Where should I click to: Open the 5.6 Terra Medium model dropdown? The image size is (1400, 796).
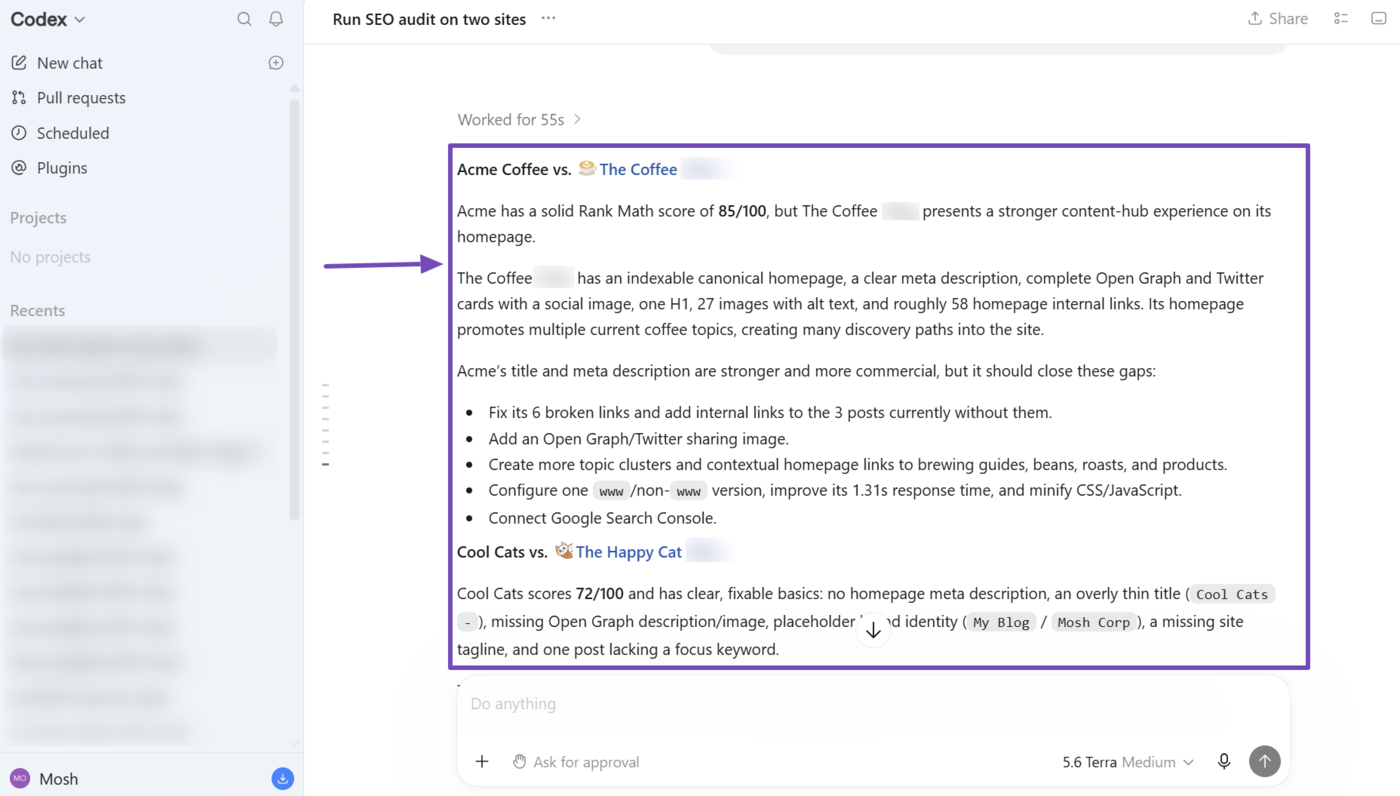pos(1128,762)
